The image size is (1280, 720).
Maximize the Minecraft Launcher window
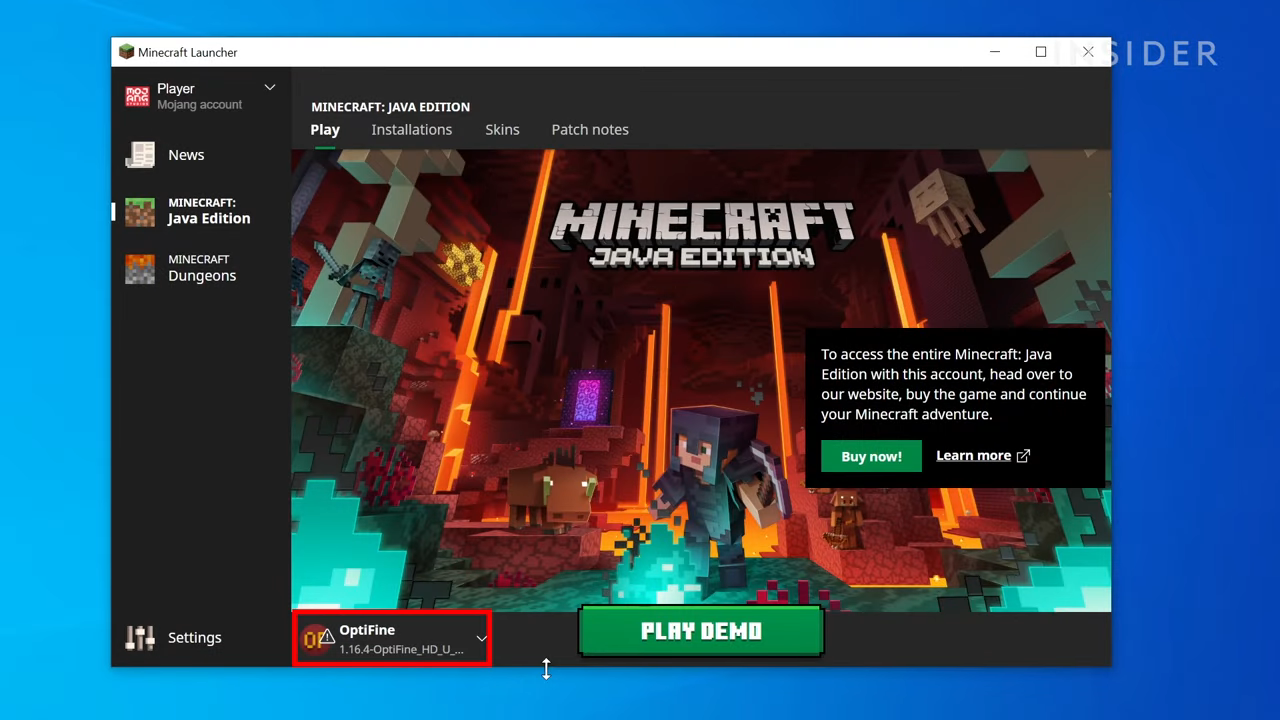click(1041, 52)
